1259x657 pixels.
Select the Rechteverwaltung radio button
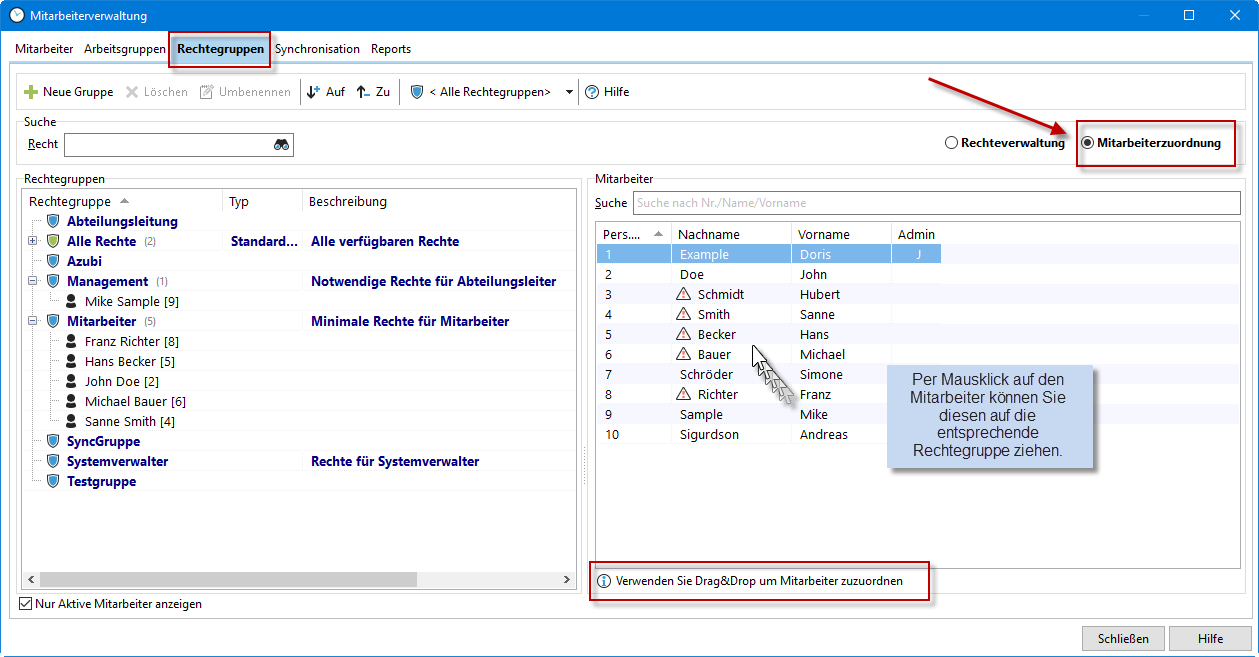(x=951, y=143)
